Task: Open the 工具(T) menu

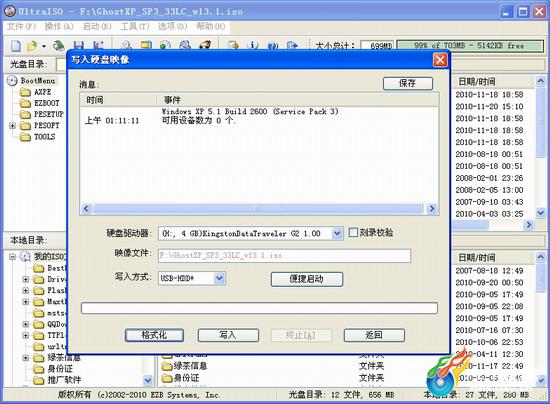Action: click(x=135, y=26)
